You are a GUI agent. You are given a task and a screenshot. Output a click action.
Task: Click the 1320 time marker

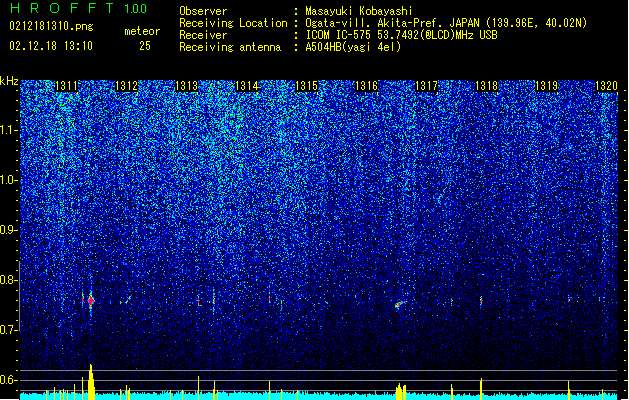(606, 86)
